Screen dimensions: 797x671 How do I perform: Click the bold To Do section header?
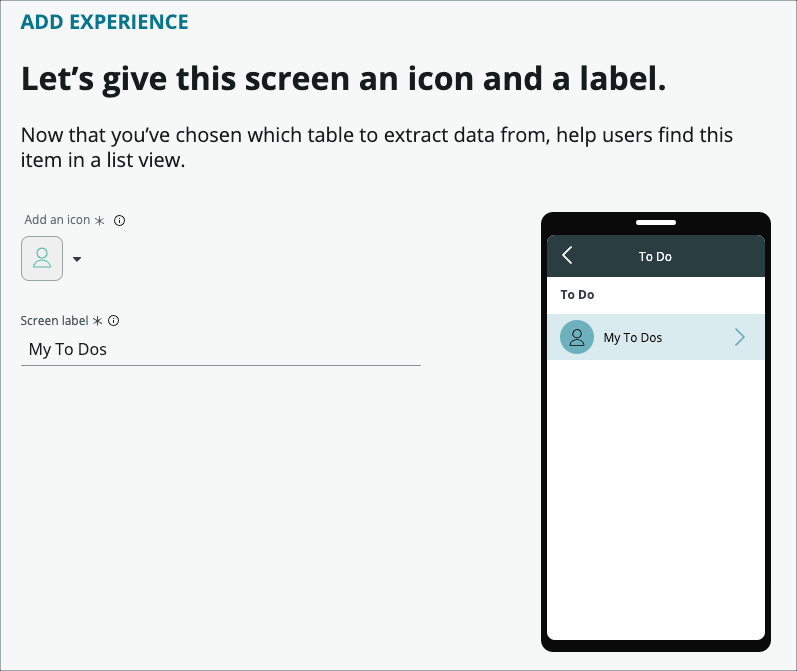(x=578, y=295)
